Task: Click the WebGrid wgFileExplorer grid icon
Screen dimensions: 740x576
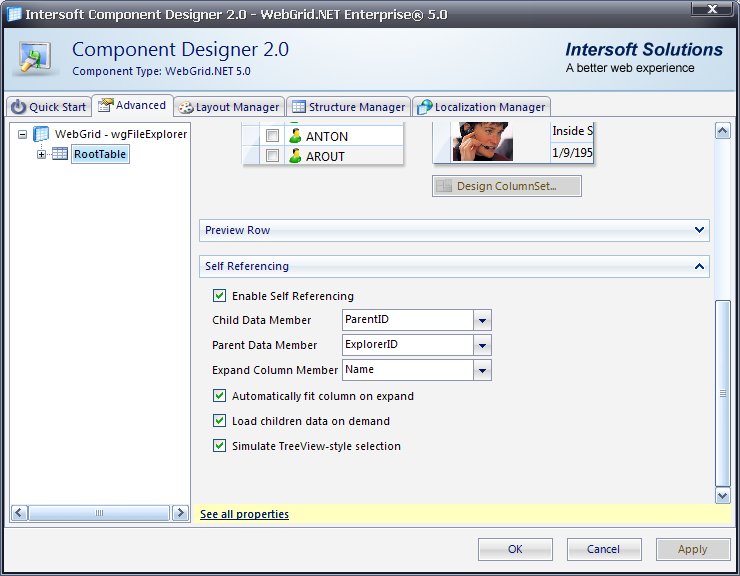Action: point(41,134)
